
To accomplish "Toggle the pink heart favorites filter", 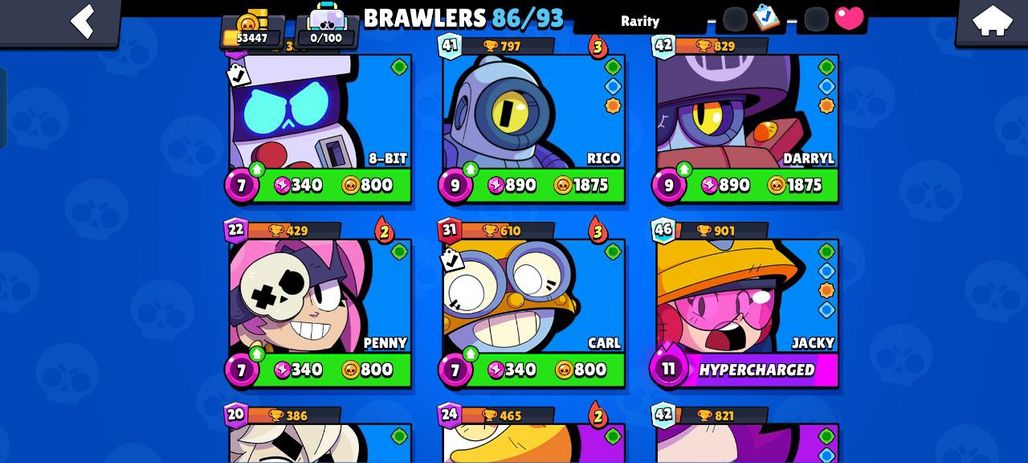I will point(849,18).
